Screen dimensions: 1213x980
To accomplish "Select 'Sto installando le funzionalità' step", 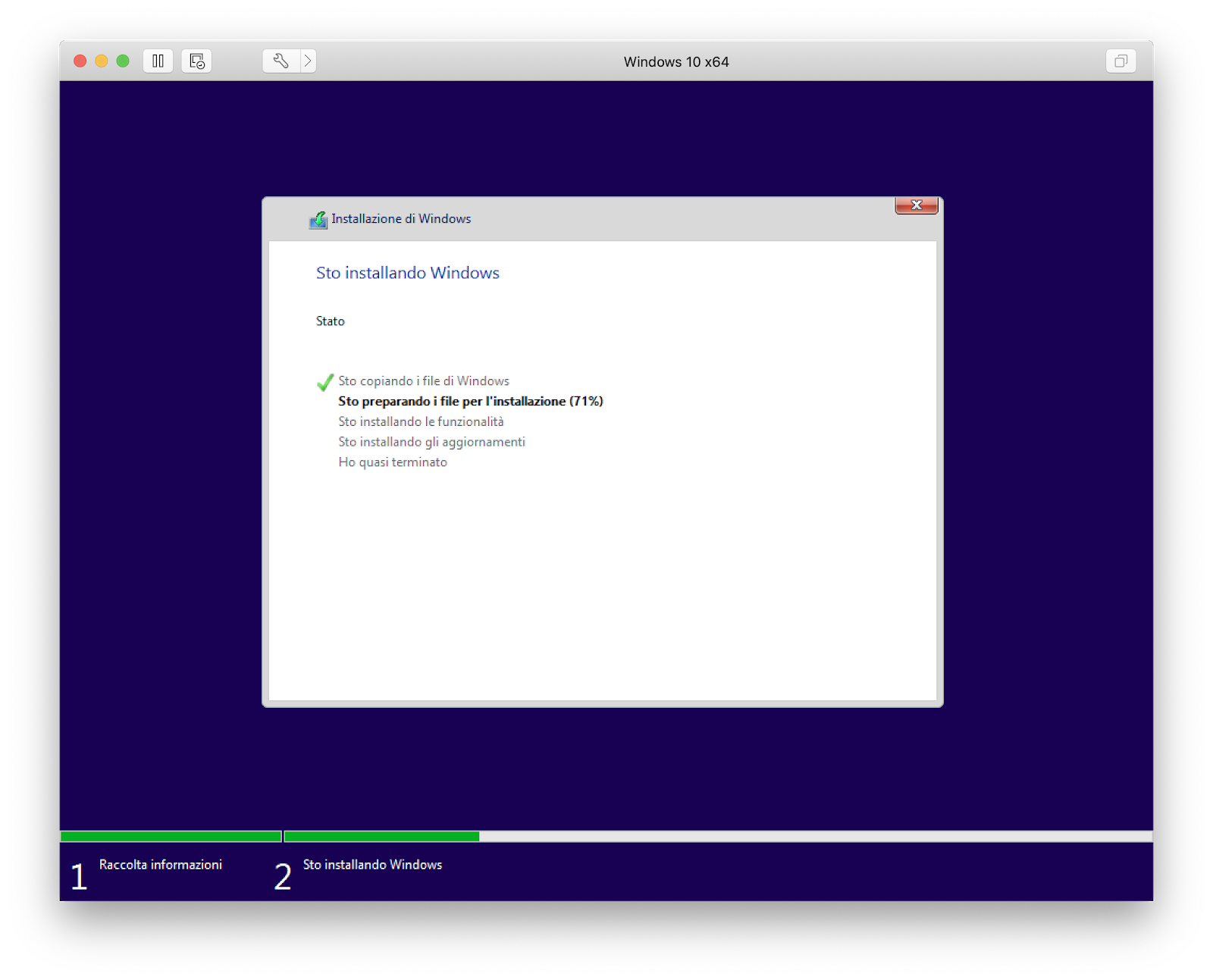I will point(421,421).
